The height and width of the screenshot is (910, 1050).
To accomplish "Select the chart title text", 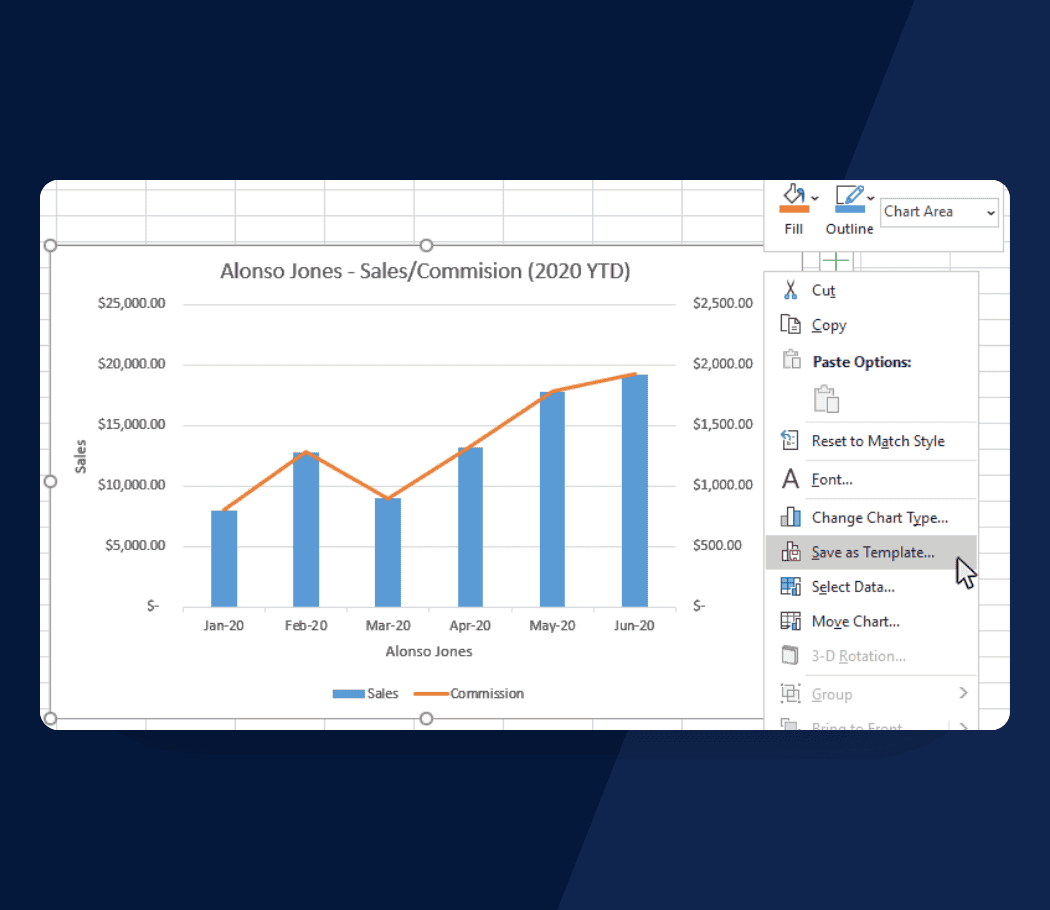I will point(425,271).
